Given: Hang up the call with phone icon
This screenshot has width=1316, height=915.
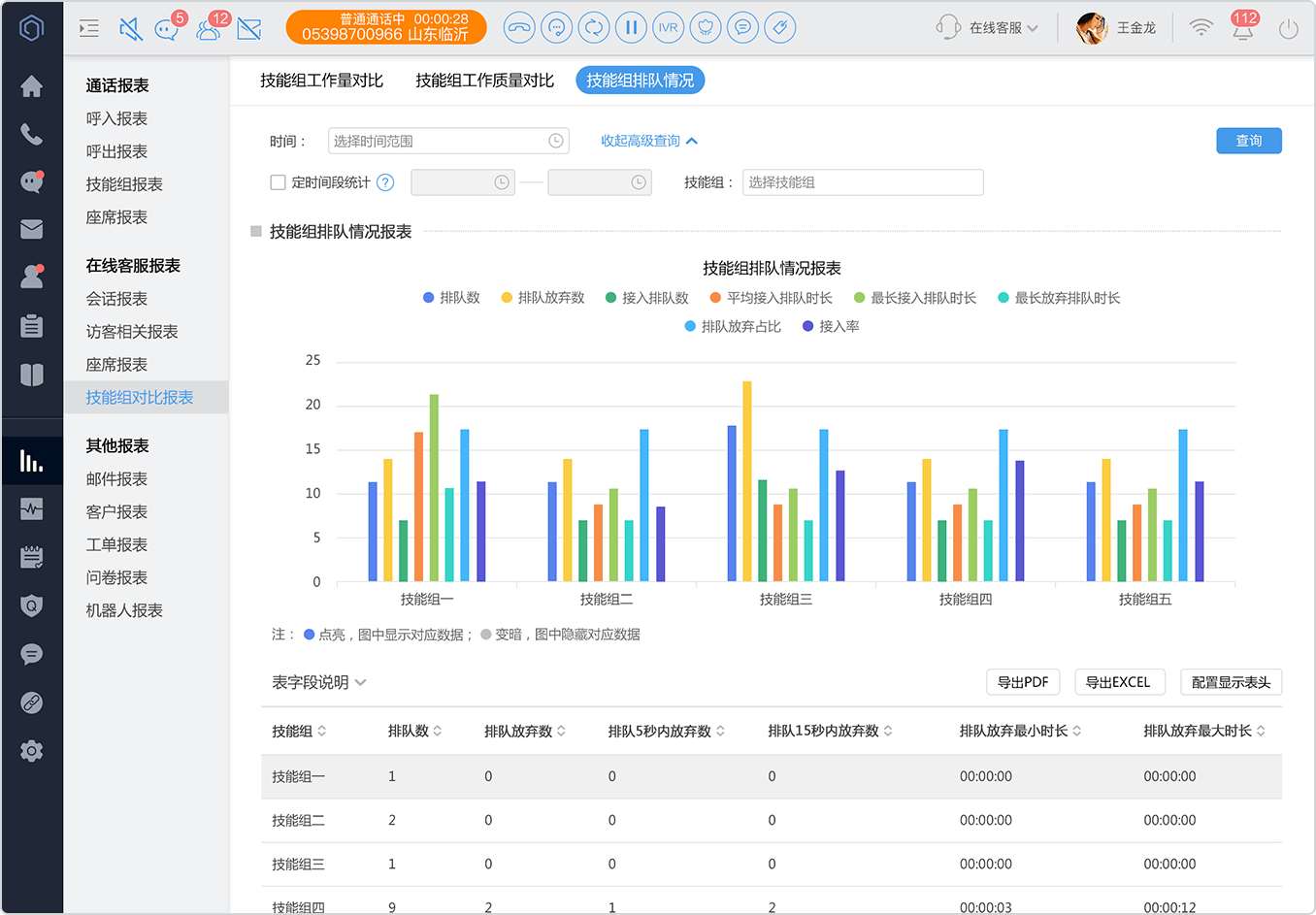Looking at the screenshot, I should click(519, 27).
